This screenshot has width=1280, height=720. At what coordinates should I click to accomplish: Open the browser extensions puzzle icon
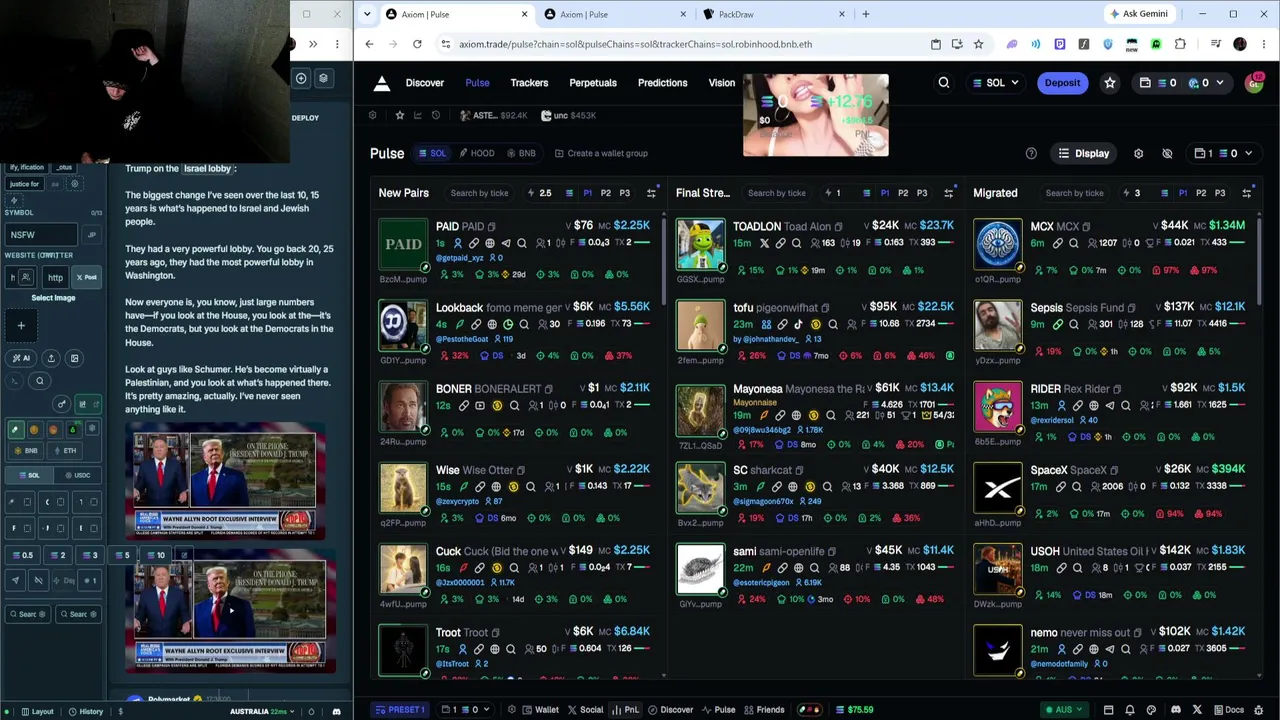[1180, 44]
